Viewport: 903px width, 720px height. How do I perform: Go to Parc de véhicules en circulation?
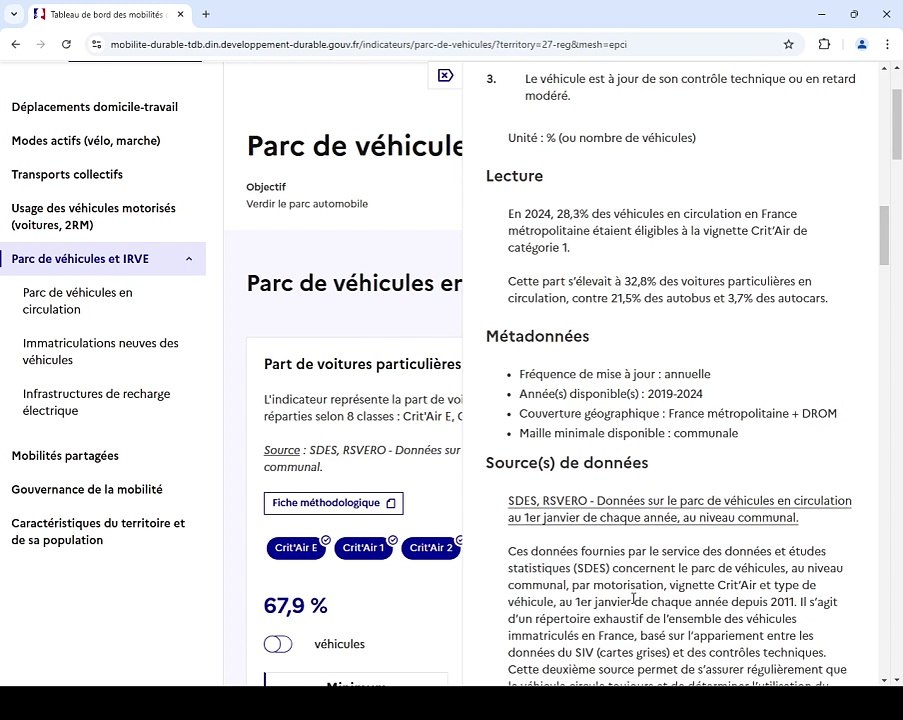[78, 301]
